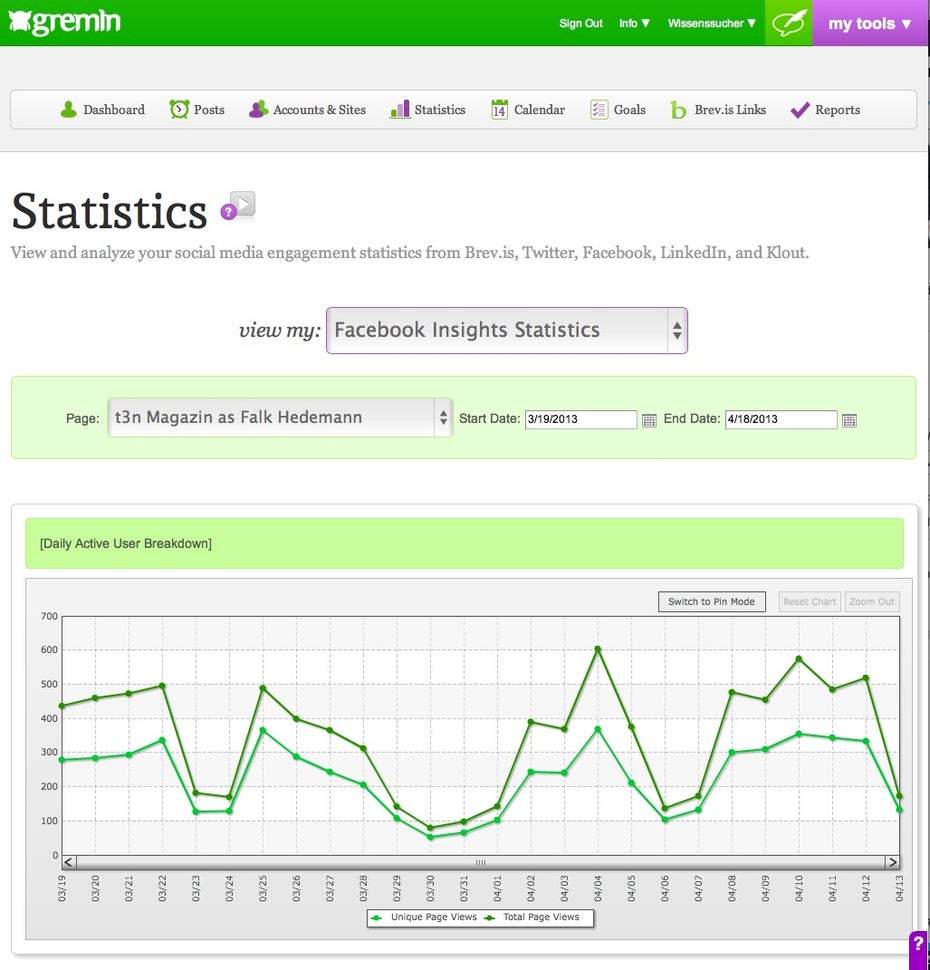Open the Start Date calendar picker icon

[648, 421]
